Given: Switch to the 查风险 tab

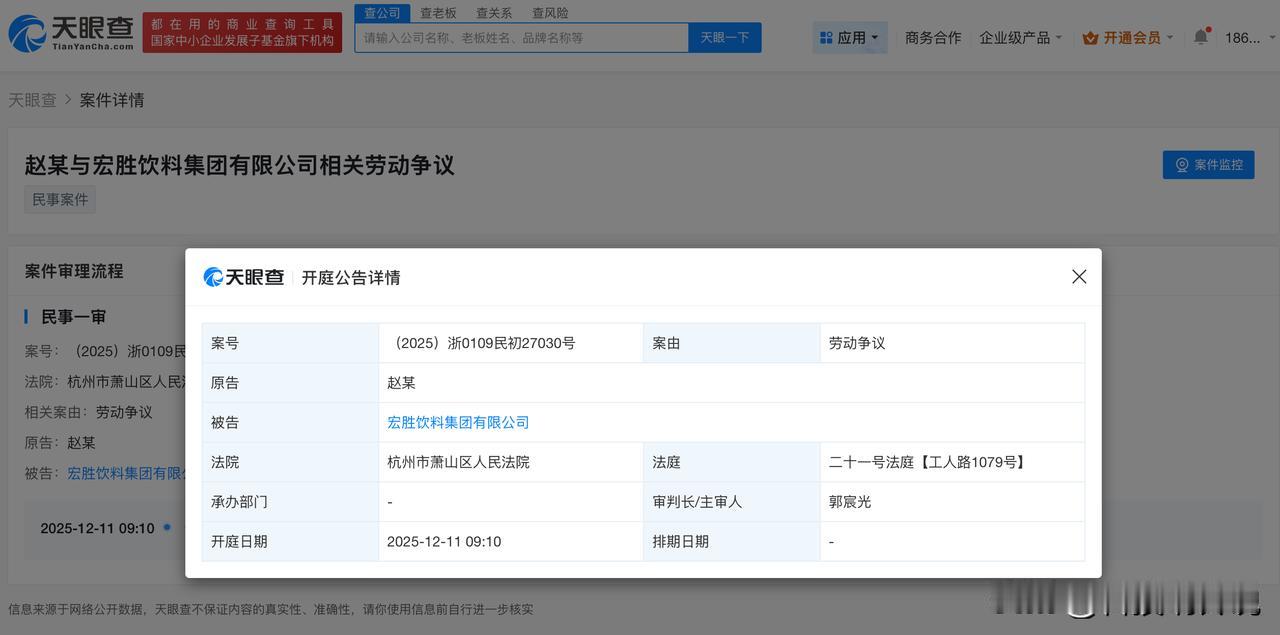Looking at the screenshot, I should pyautogui.click(x=549, y=12).
